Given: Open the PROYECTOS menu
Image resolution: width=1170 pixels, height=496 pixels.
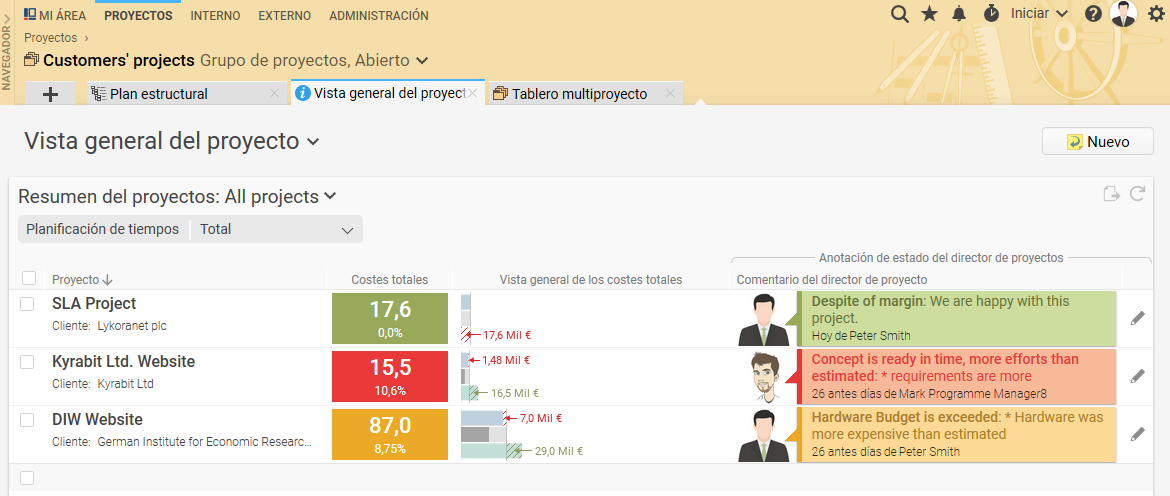Looking at the screenshot, I should [138, 15].
